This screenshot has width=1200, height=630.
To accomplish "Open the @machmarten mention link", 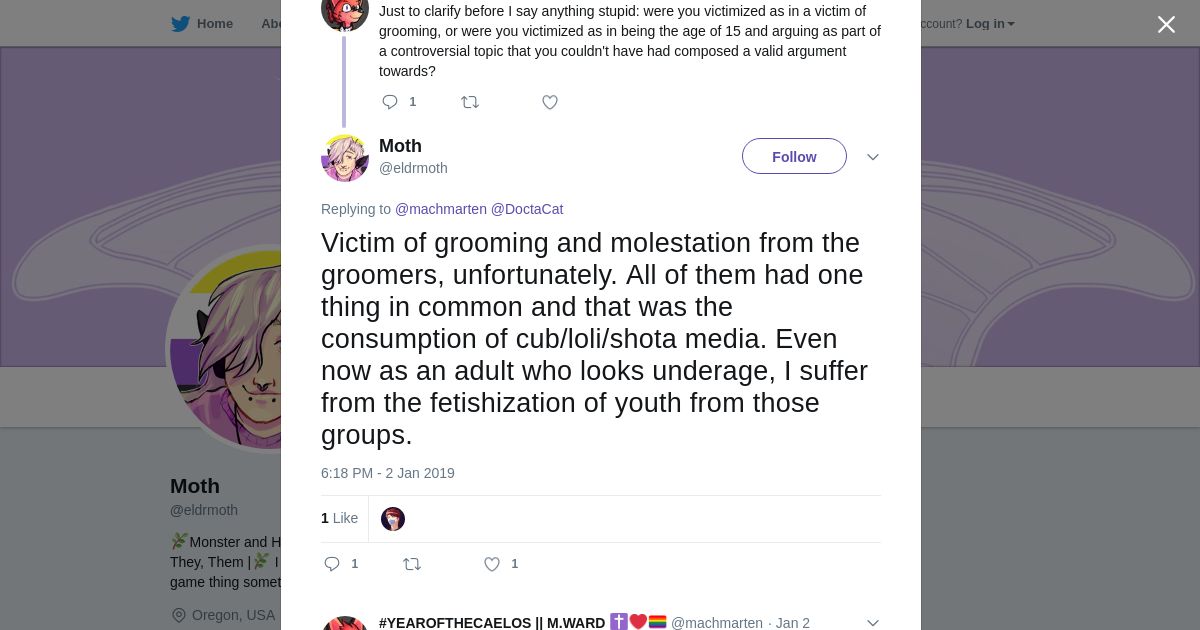I will click(x=440, y=209).
